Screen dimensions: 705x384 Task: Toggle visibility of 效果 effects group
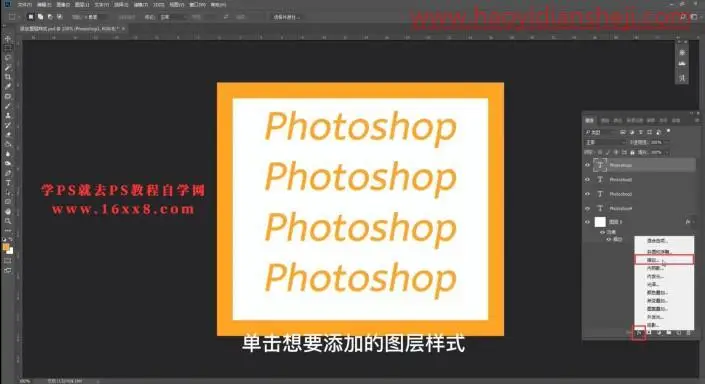click(x=602, y=232)
